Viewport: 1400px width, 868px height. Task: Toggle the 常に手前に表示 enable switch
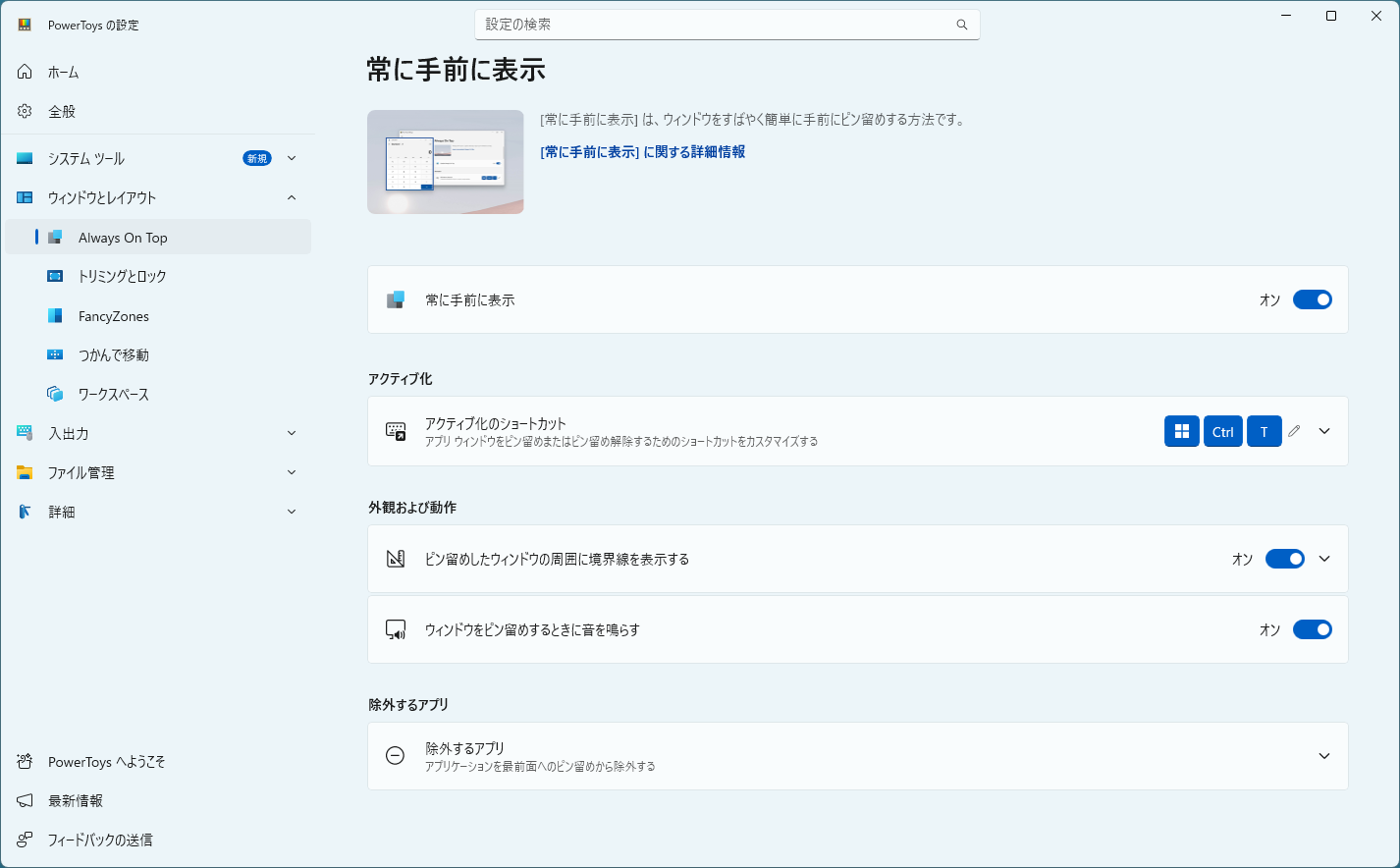(x=1313, y=299)
